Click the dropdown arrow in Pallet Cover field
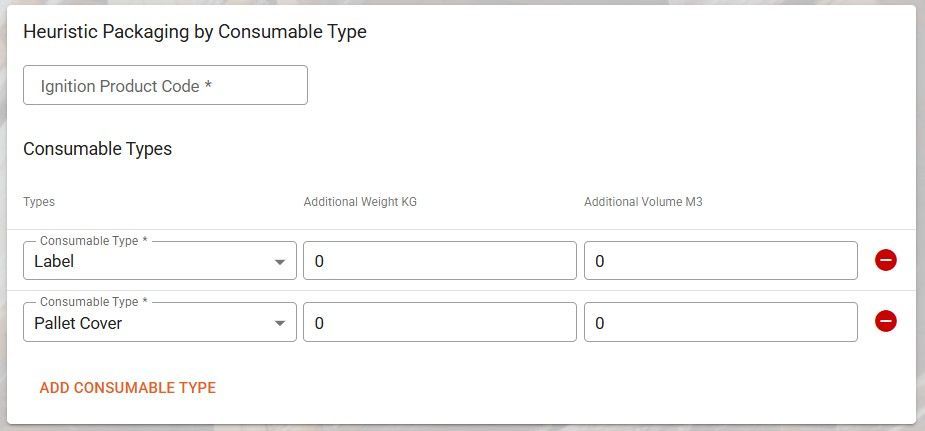Screen dimensions: 925x431 coord(279,323)
